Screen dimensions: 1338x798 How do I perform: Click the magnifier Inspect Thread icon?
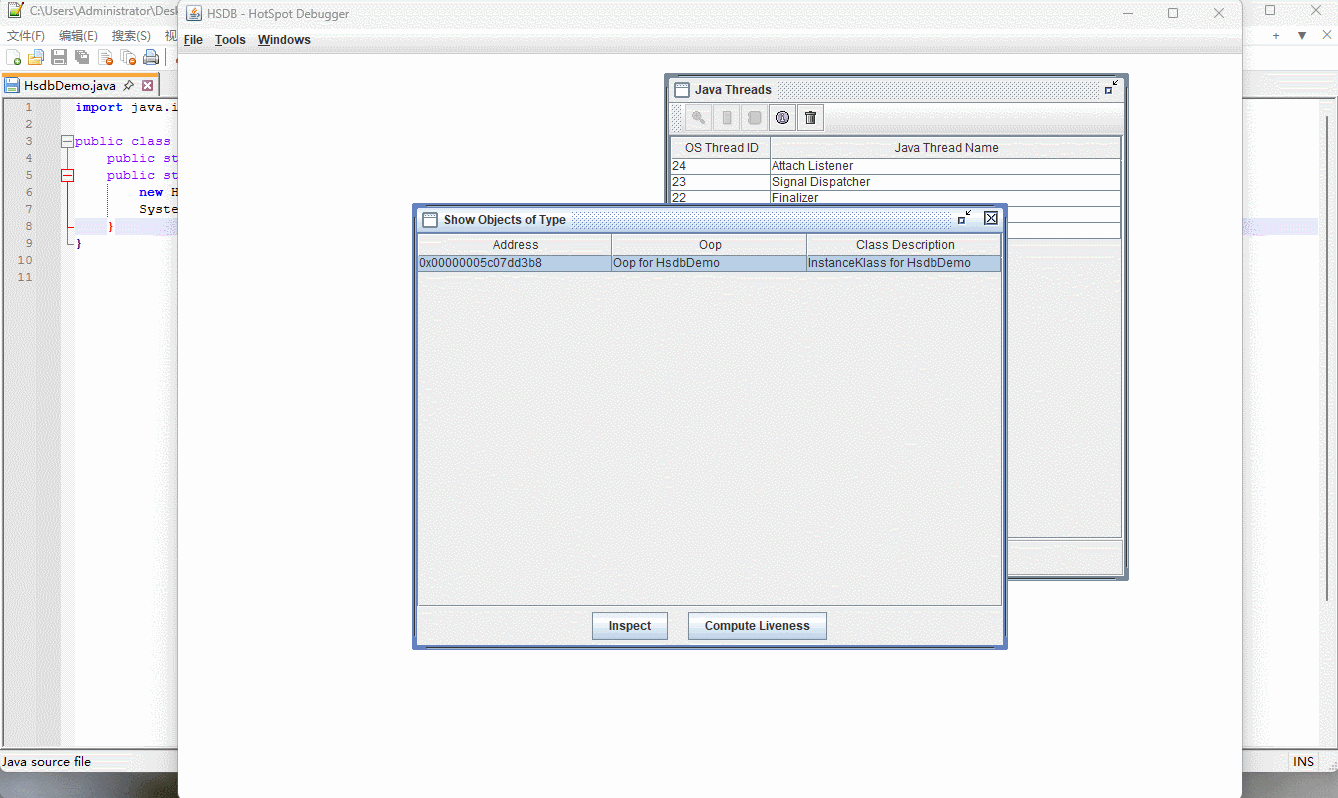click(699, 118)
